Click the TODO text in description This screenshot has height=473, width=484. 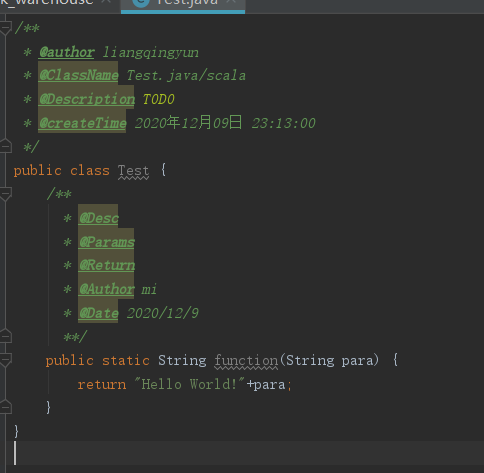[159, 99]
